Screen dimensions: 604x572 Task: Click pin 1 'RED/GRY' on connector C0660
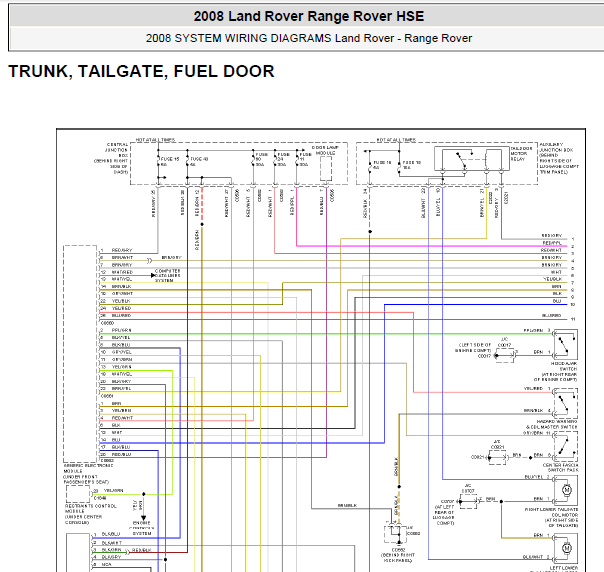(x=116, y=250)
